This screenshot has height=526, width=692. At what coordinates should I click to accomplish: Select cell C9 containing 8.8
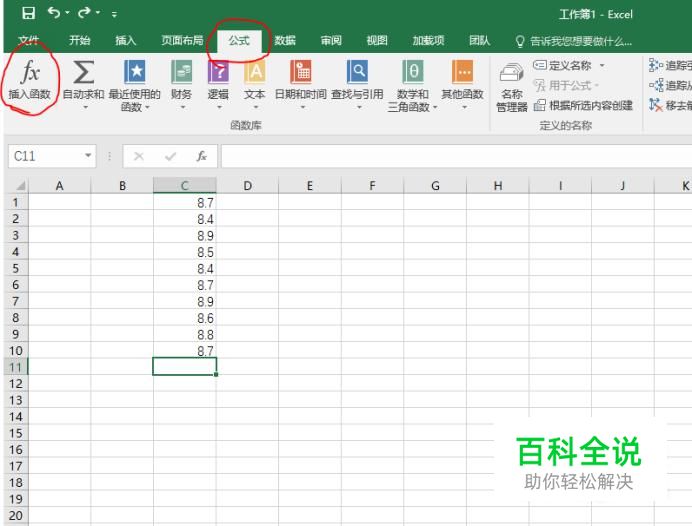(x=185, y=334)
